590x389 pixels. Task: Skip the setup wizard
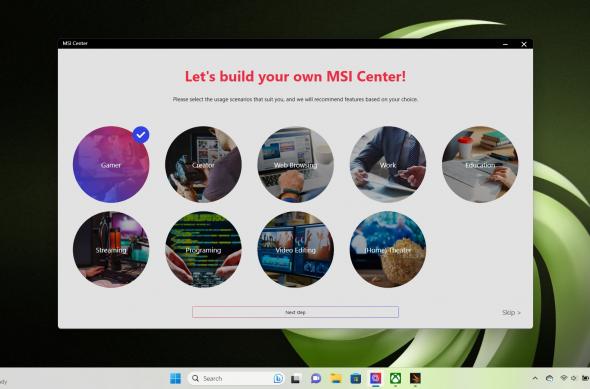click(x=511, y=312)
